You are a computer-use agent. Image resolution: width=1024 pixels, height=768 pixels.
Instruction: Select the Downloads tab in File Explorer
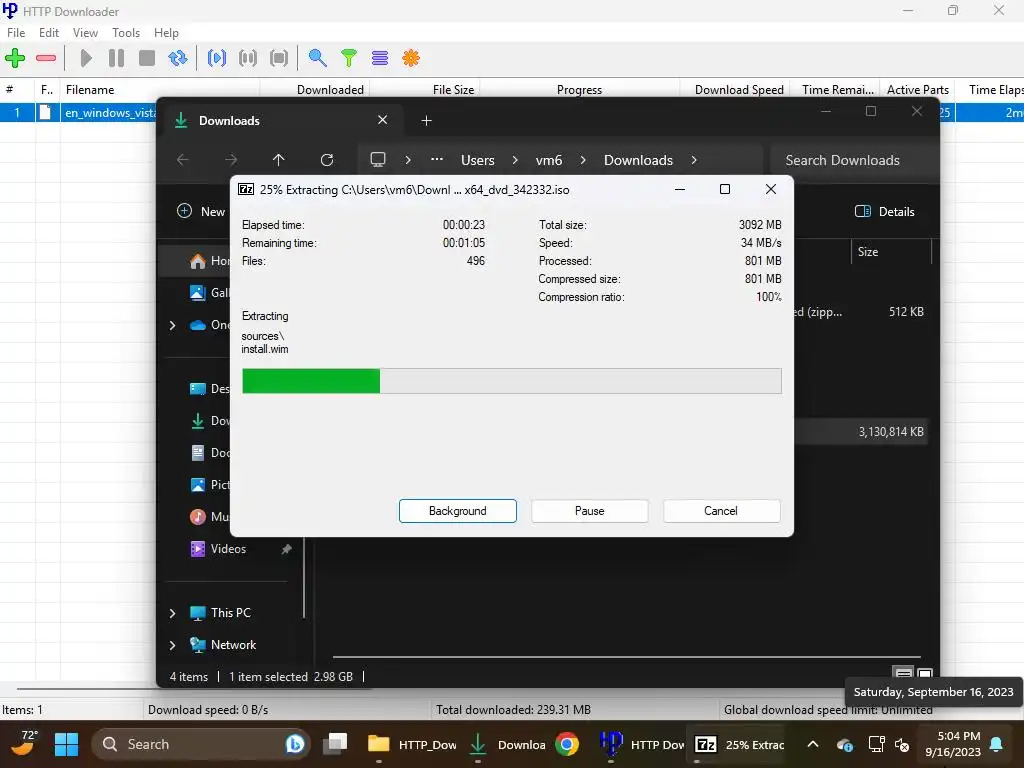(281, 121)
